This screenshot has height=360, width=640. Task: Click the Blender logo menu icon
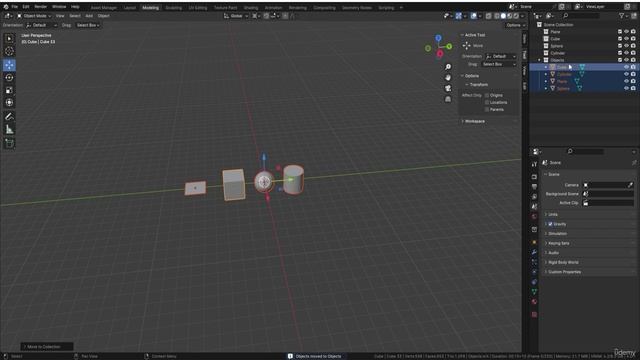(x=6, y=7)
